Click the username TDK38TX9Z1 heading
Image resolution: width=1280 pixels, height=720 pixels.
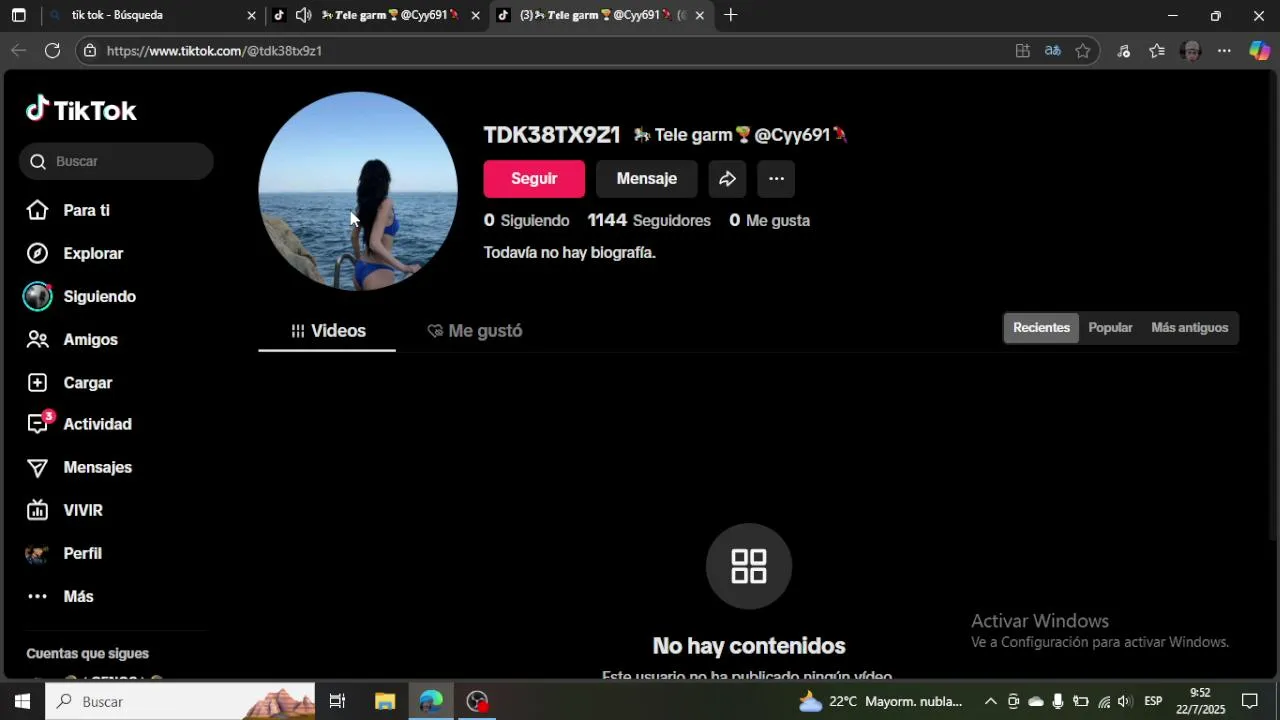tap(552, 135)
